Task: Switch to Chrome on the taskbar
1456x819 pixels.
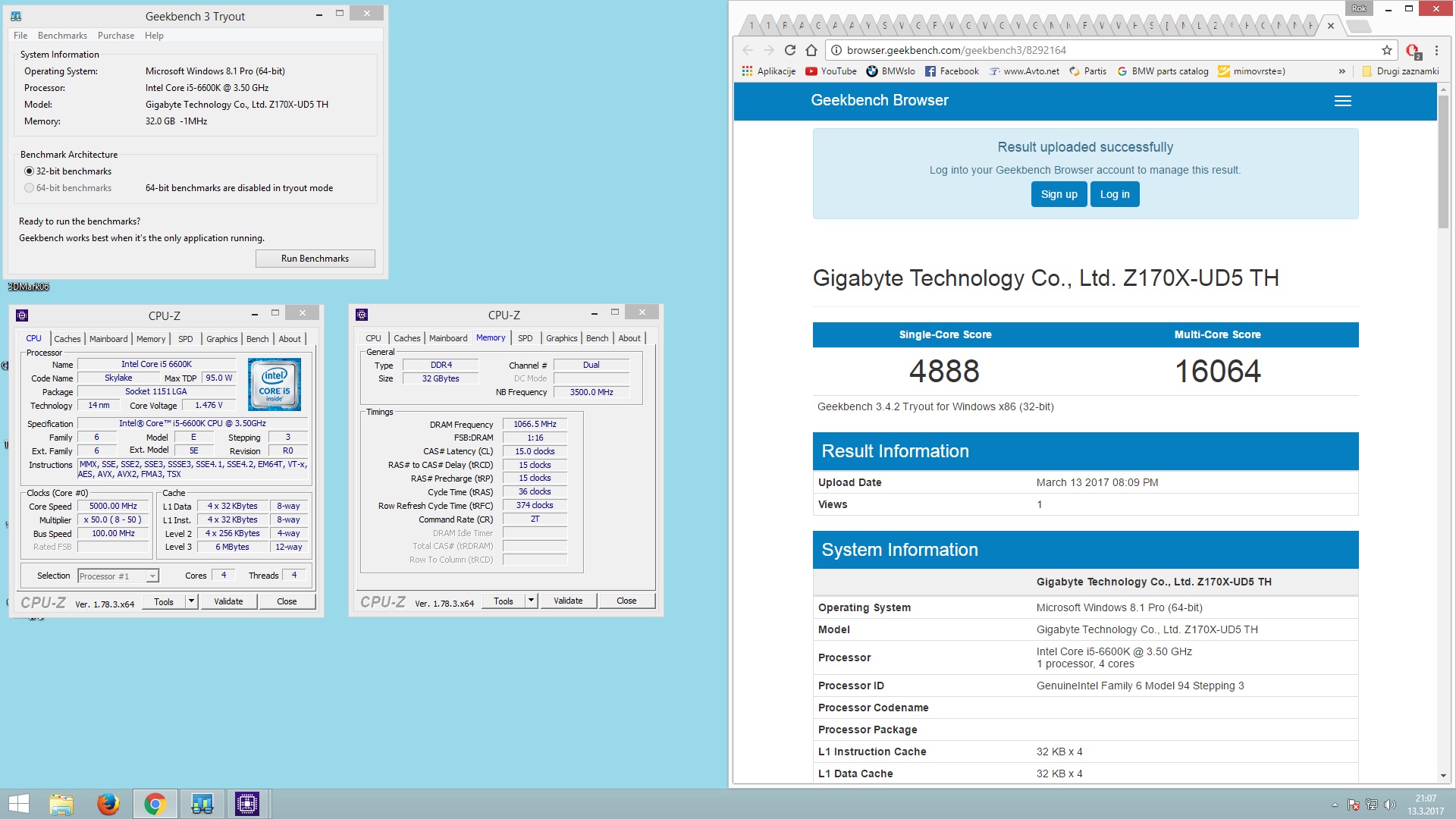Action: tap(155, 804)
